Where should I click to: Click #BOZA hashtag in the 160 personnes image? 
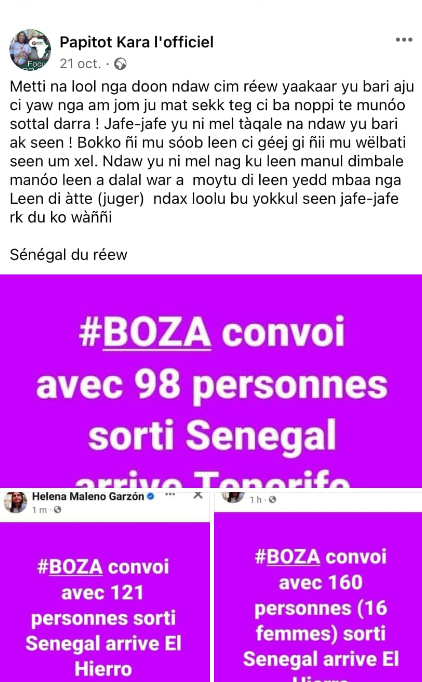tap(288, 557)
